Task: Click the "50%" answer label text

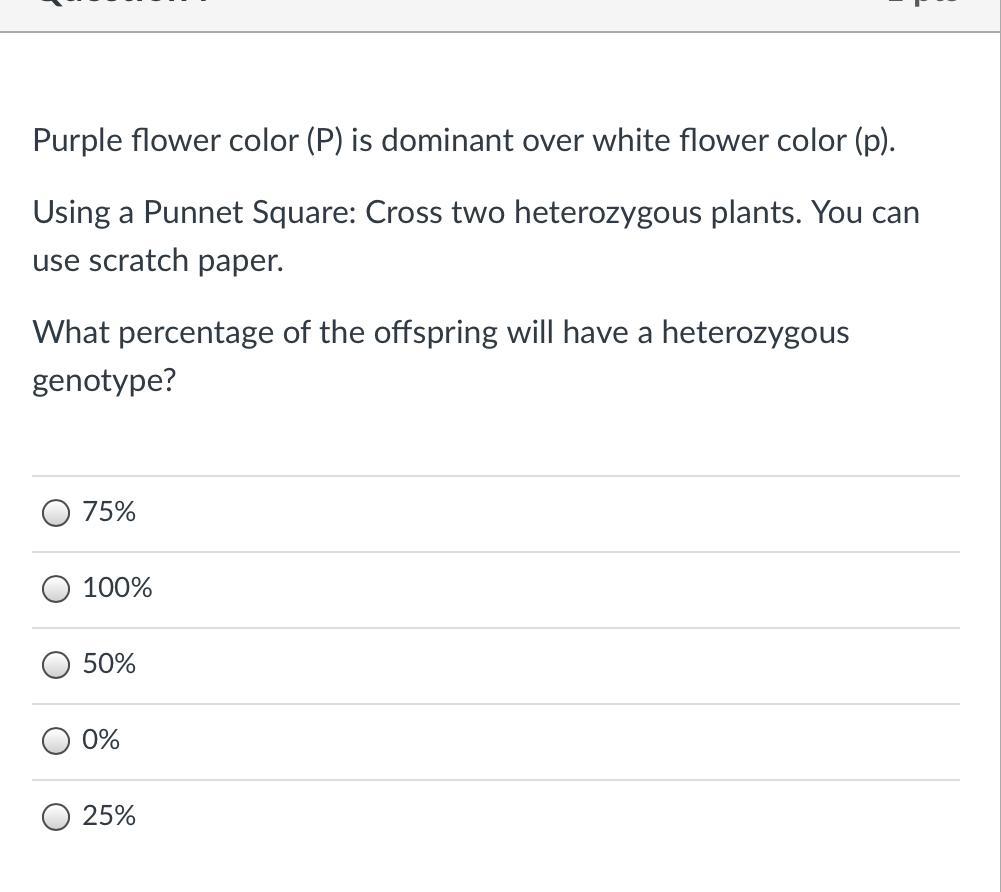Action: (x=109, y=664)
